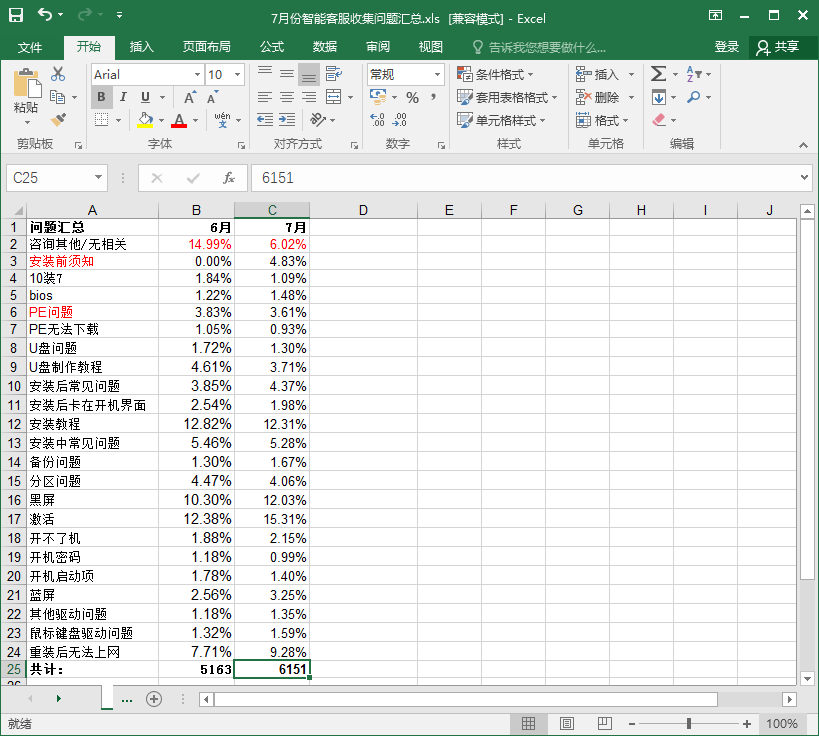Click the Cut scissors icon
Screen dimensions: 819x736
pos(57,74)
